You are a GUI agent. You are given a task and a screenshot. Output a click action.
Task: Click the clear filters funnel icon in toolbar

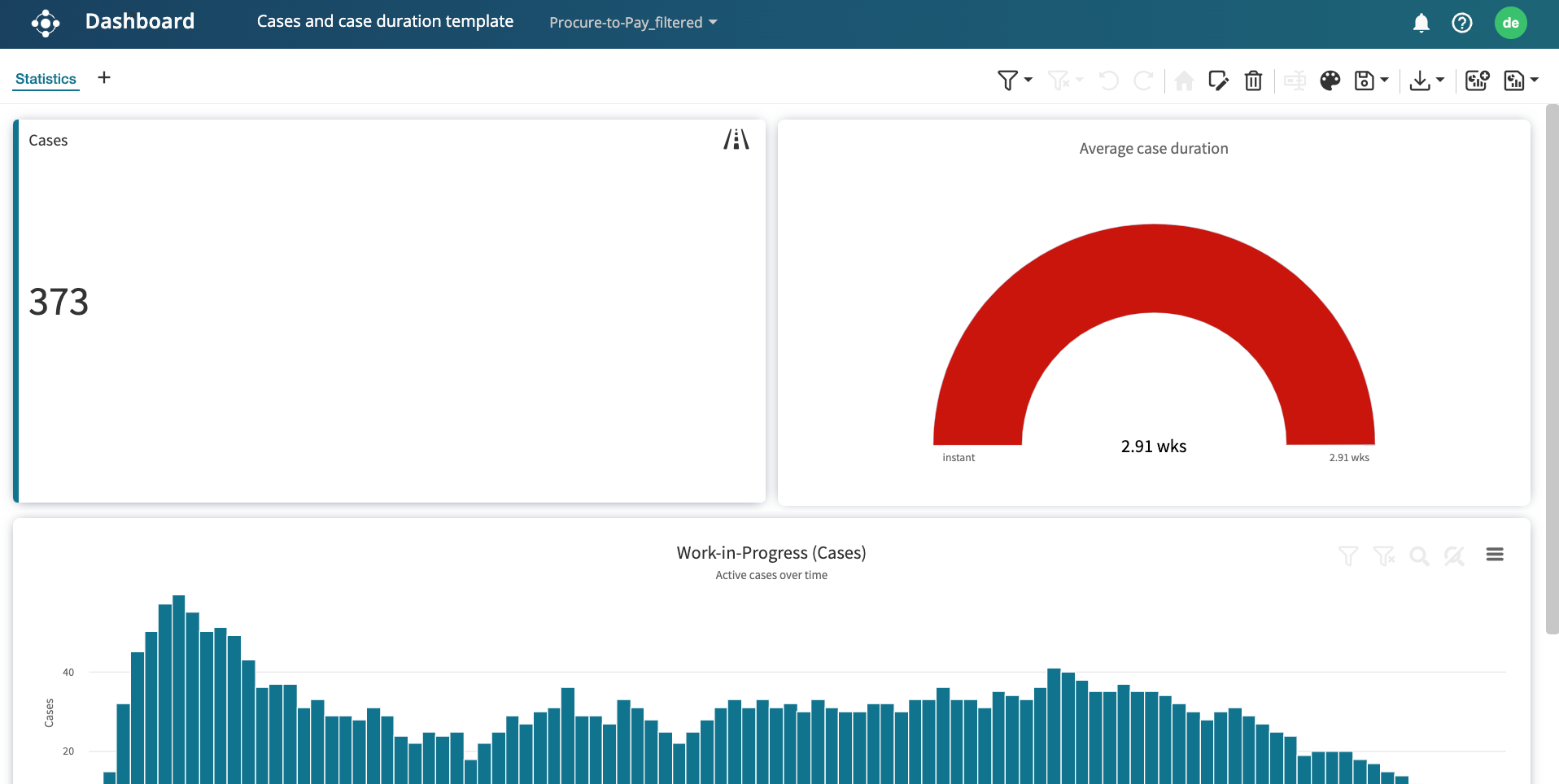(x=1059, y=80)
